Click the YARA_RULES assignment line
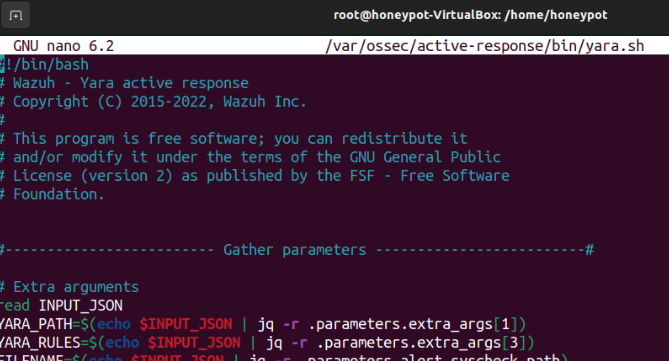 (267, 343)
